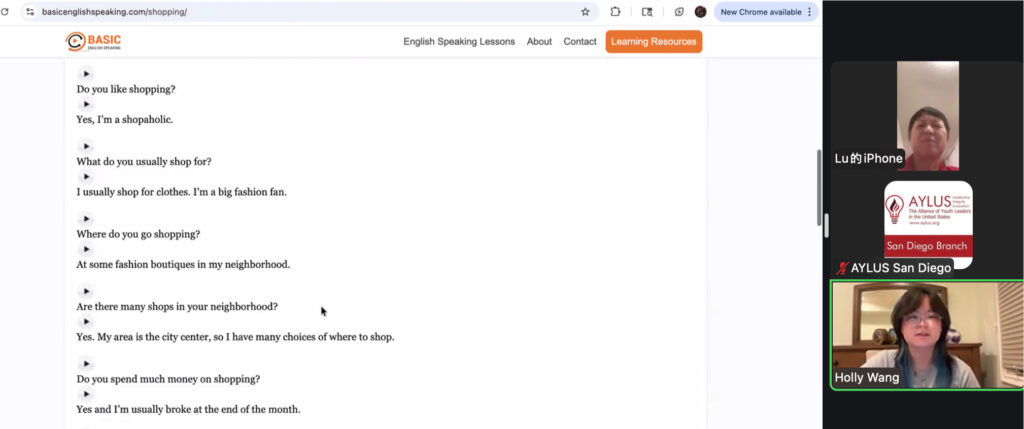Play audio for "Do you like shopping?"
The image size is (1024, 429).
pos(86,73)
